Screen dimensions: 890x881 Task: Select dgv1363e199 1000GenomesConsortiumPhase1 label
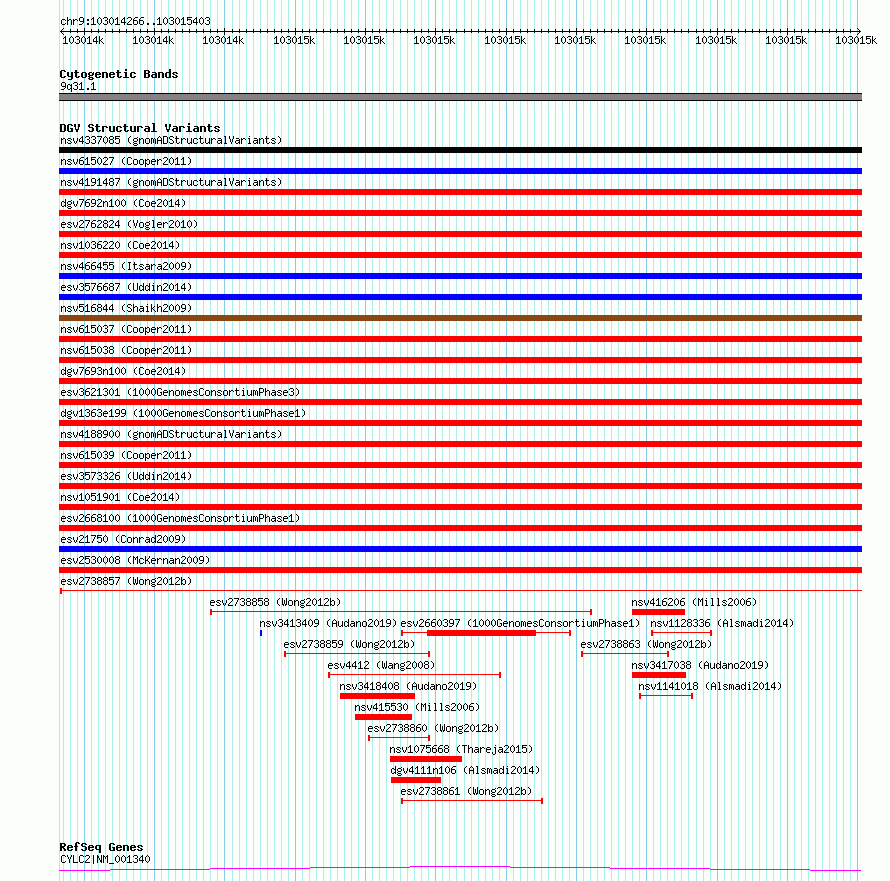click(x=183, y=413)
